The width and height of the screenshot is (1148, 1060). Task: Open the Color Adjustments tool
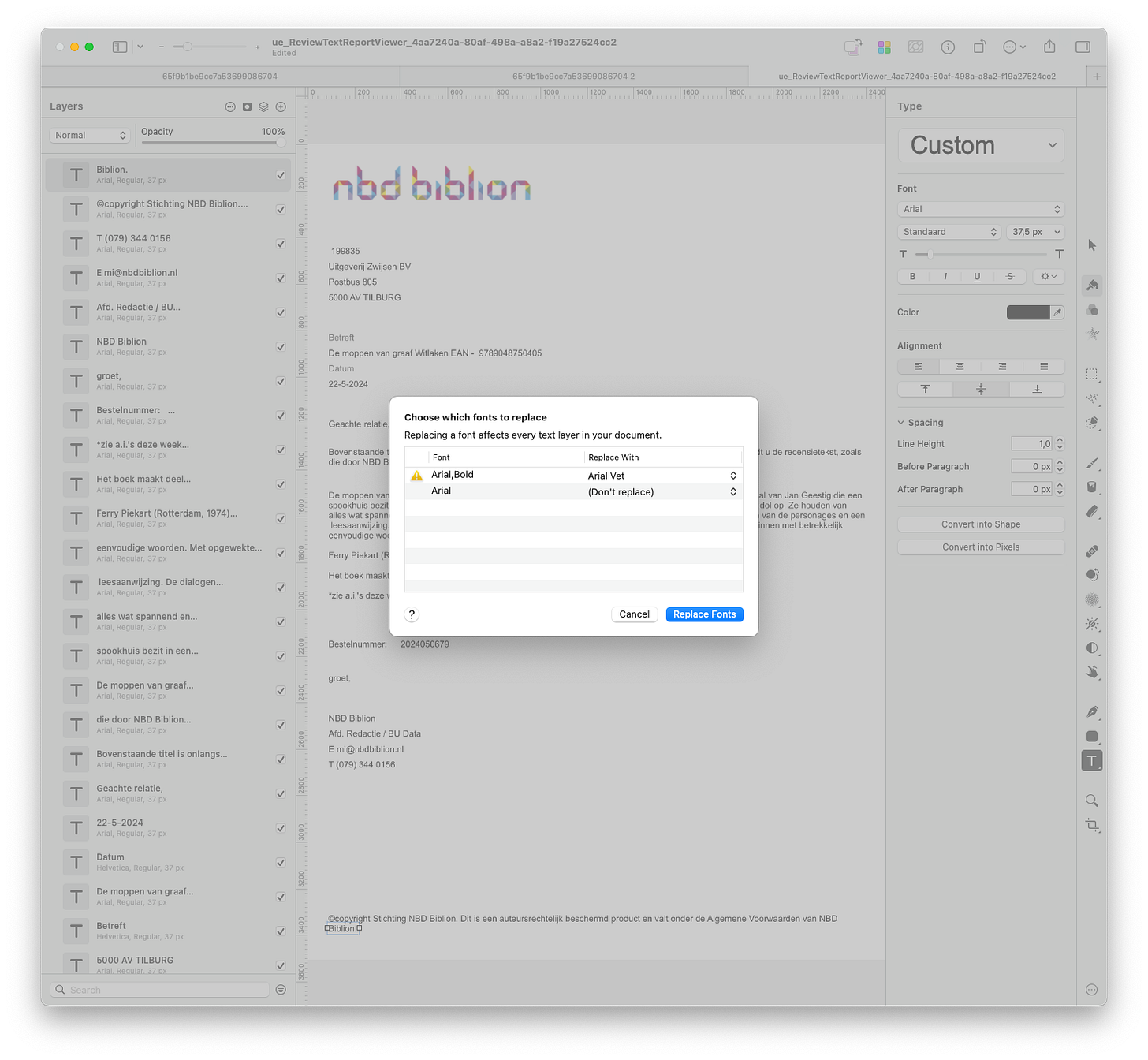click(1092, 310)
